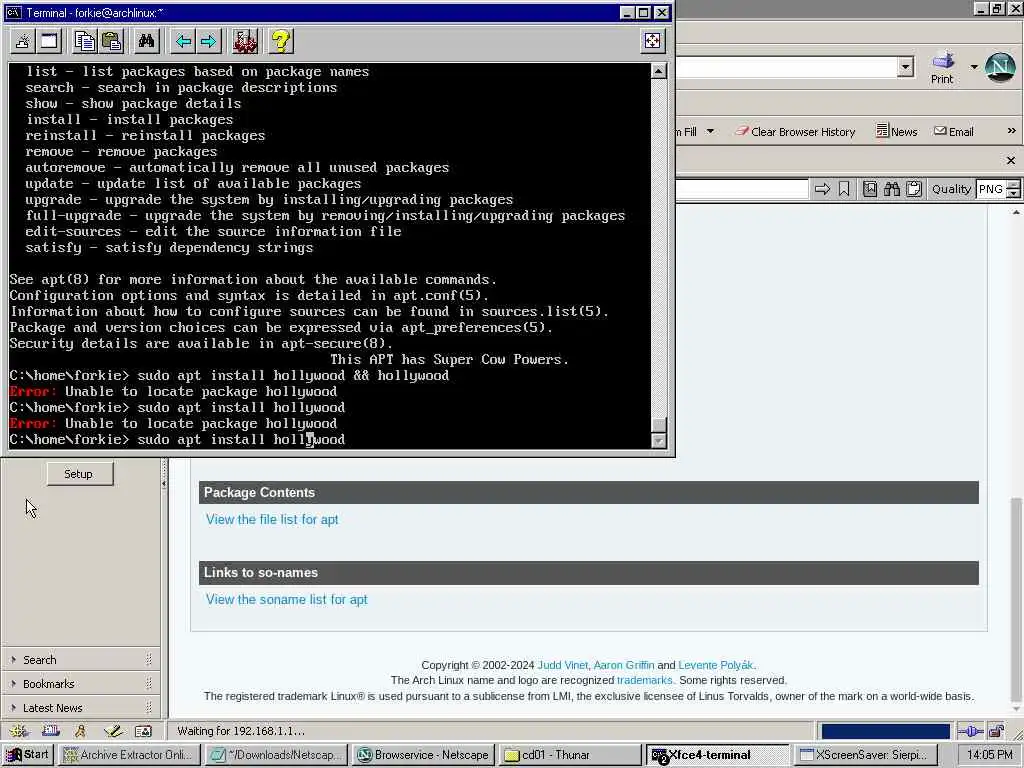Open Email in the personal toolbar
This screenshot has width=1024, height=768.
click(953, 131)
